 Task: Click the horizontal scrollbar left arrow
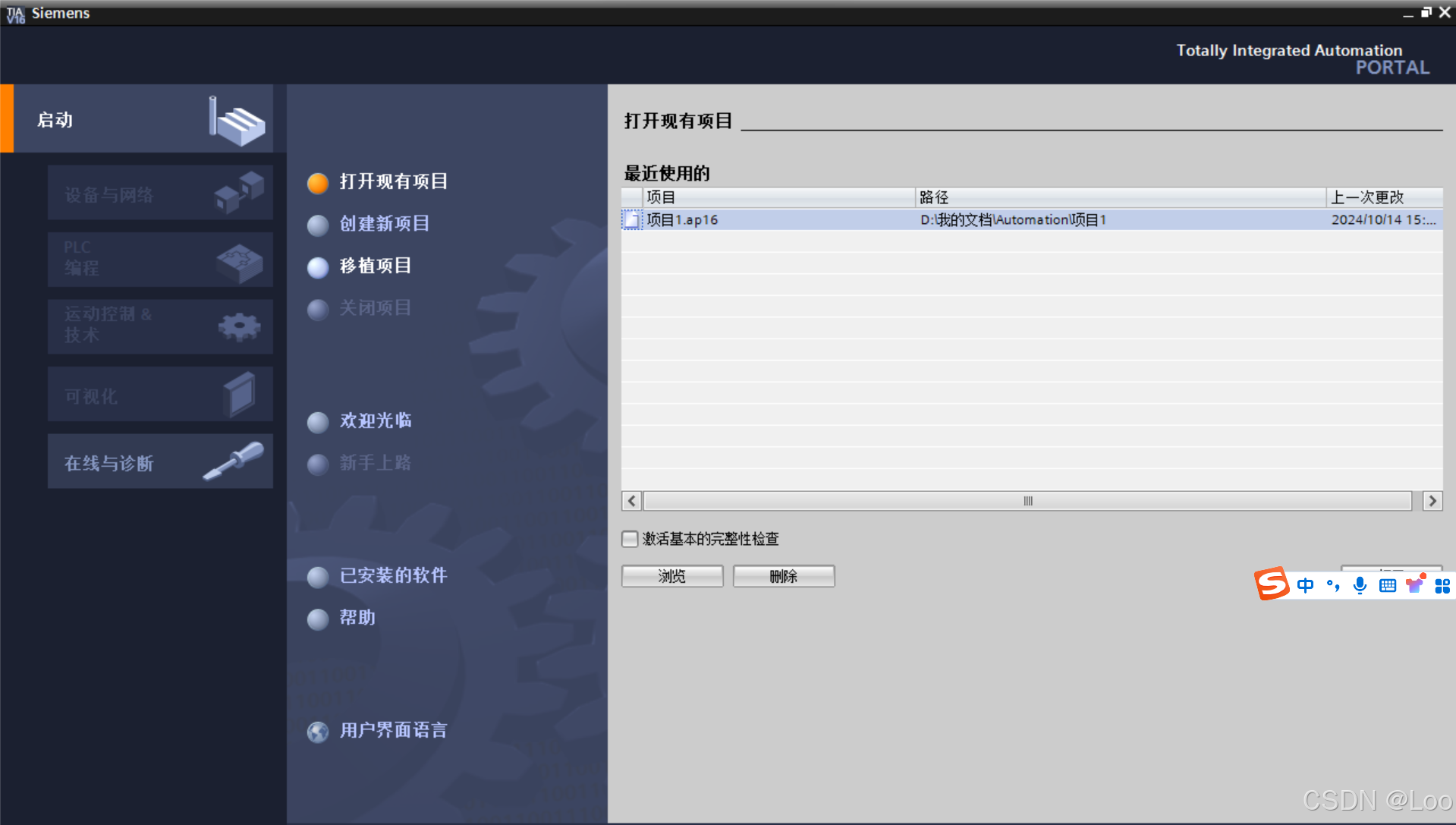coord(632,501)
